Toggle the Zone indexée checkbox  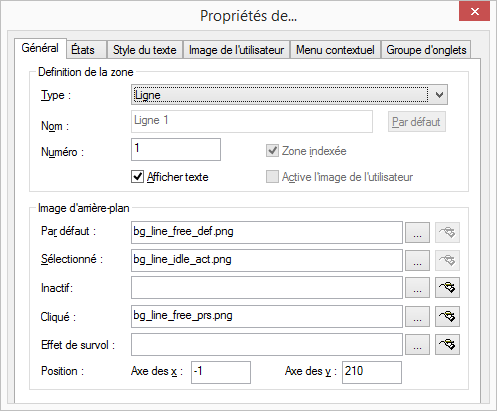[272, 151]
